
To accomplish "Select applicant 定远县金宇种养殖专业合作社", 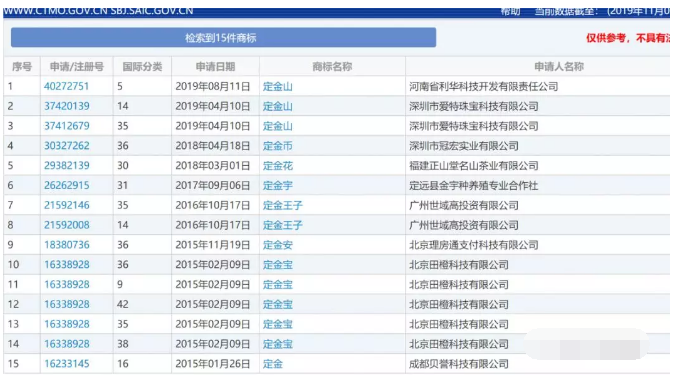I will coord(474,185).
